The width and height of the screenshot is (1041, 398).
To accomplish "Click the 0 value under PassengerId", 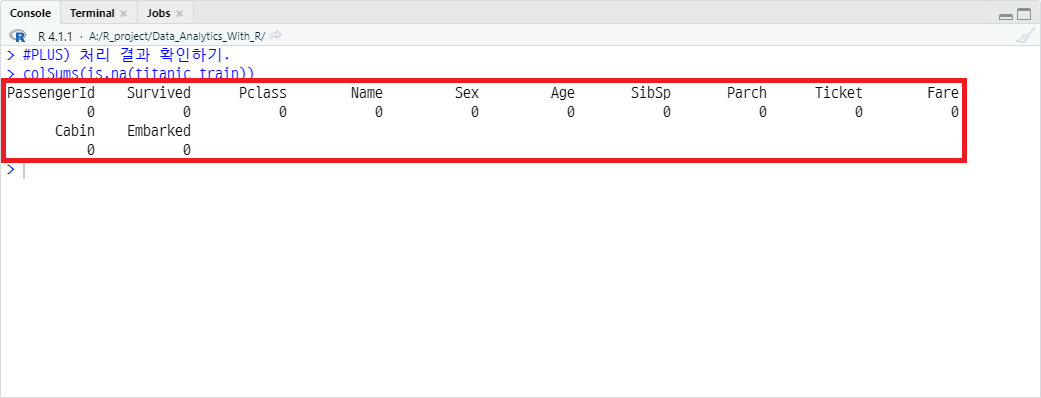I will (x=91, y=112).
